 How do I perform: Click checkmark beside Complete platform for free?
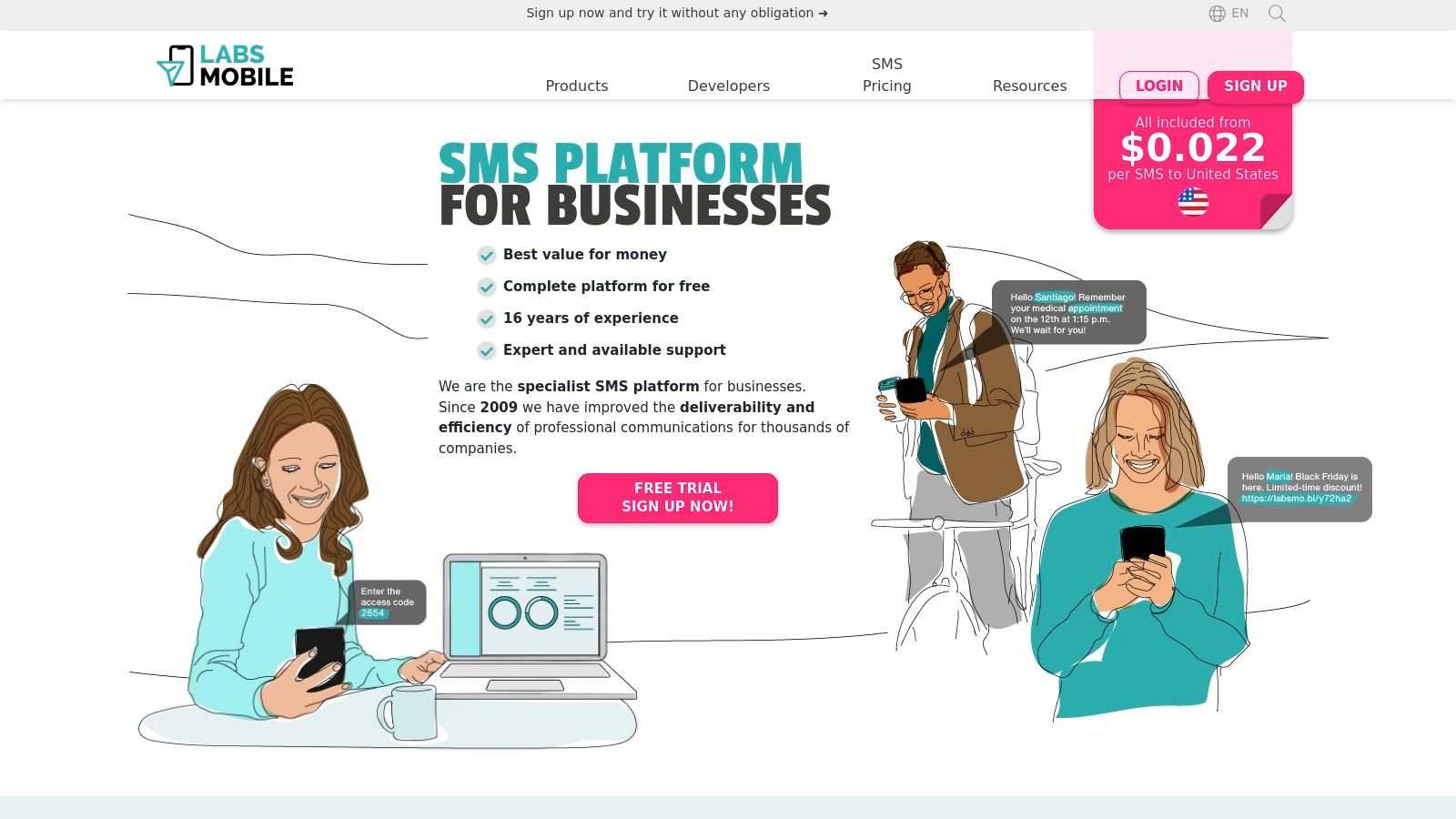coord(487,288)
